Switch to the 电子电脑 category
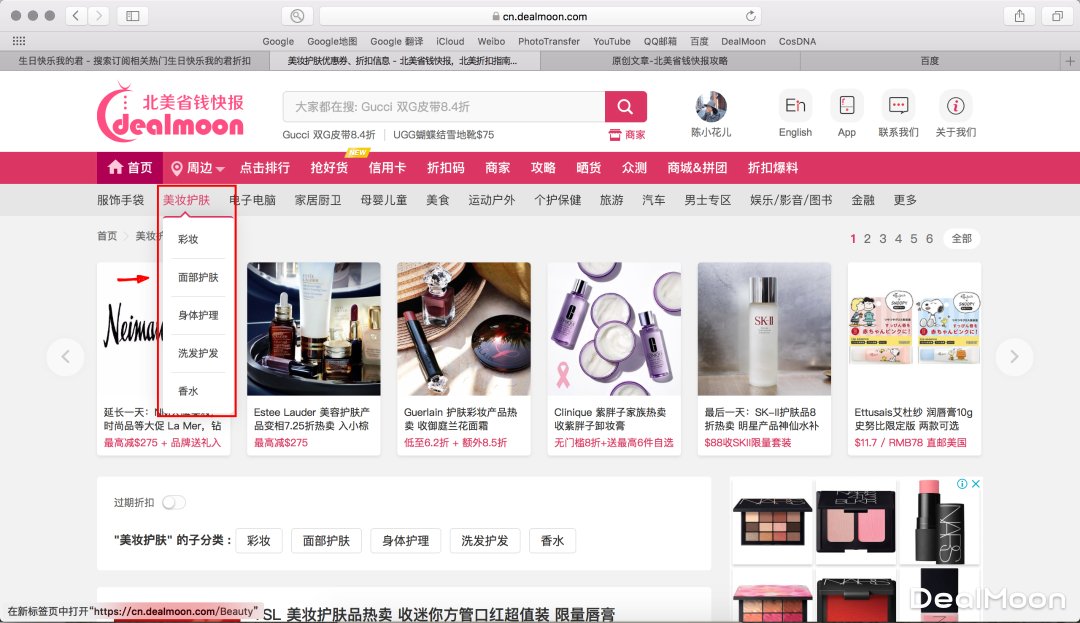Image resolution: width=1080 pixels, height=623 pixels. click(252, 200)
